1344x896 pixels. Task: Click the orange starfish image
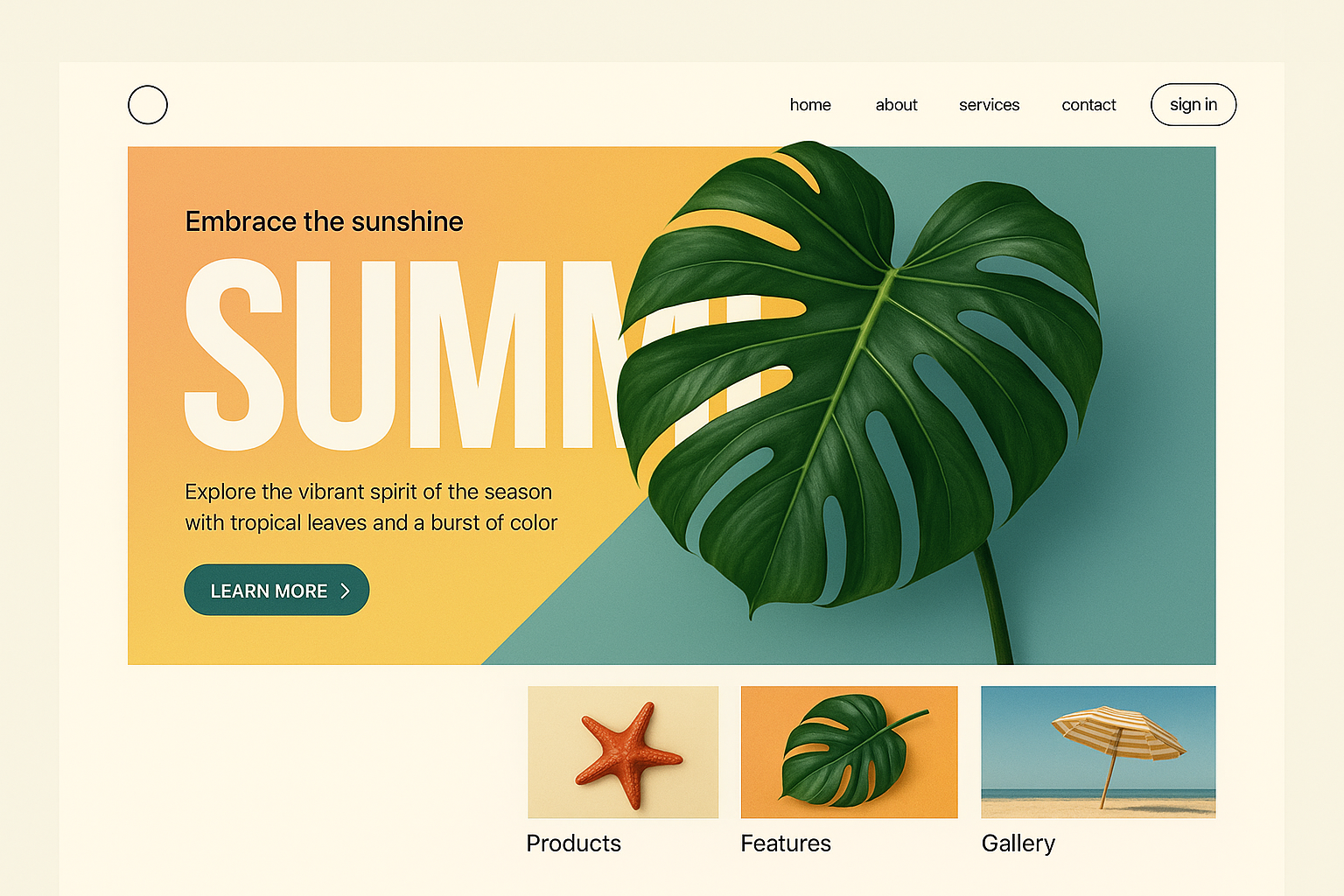click(x=628, y=753)
